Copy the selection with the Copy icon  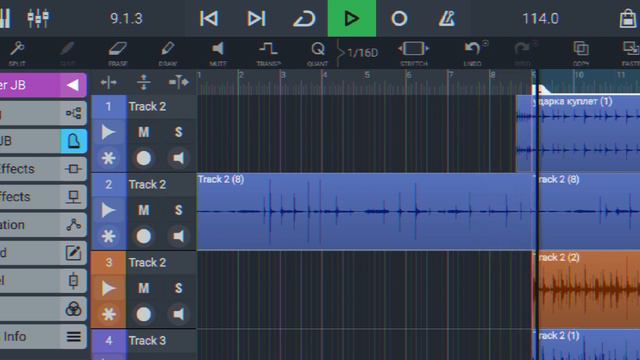(581, 53)
